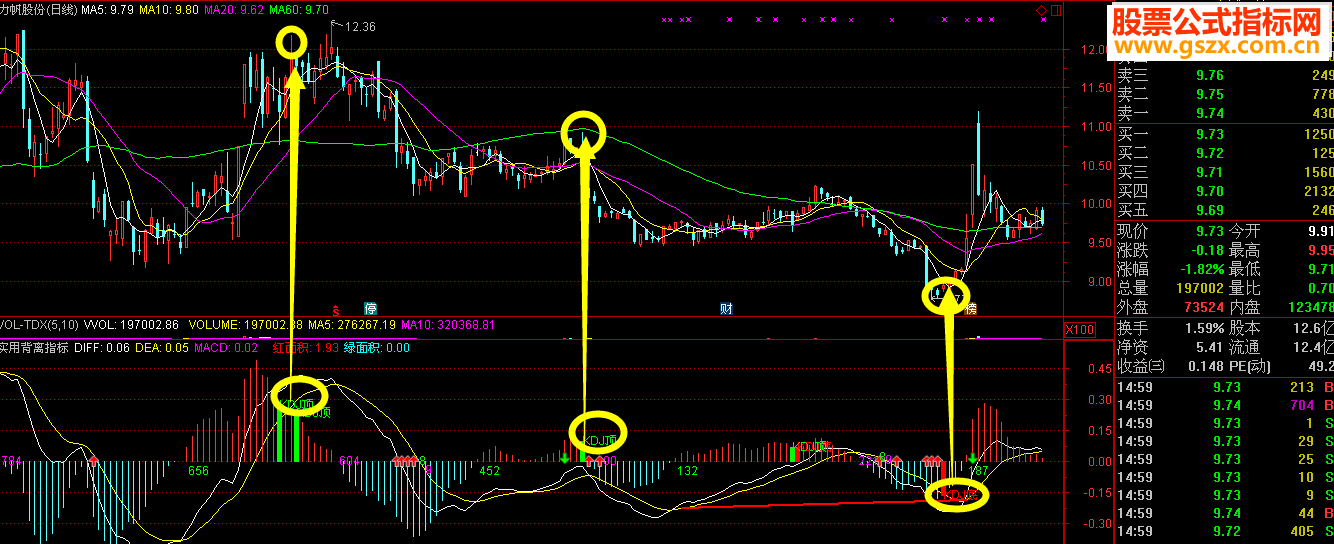The height and width of the screenshot is (544, 1334).
Task: Click the 涨幅 percentage -1.82%
Action: click(1201, 269)
